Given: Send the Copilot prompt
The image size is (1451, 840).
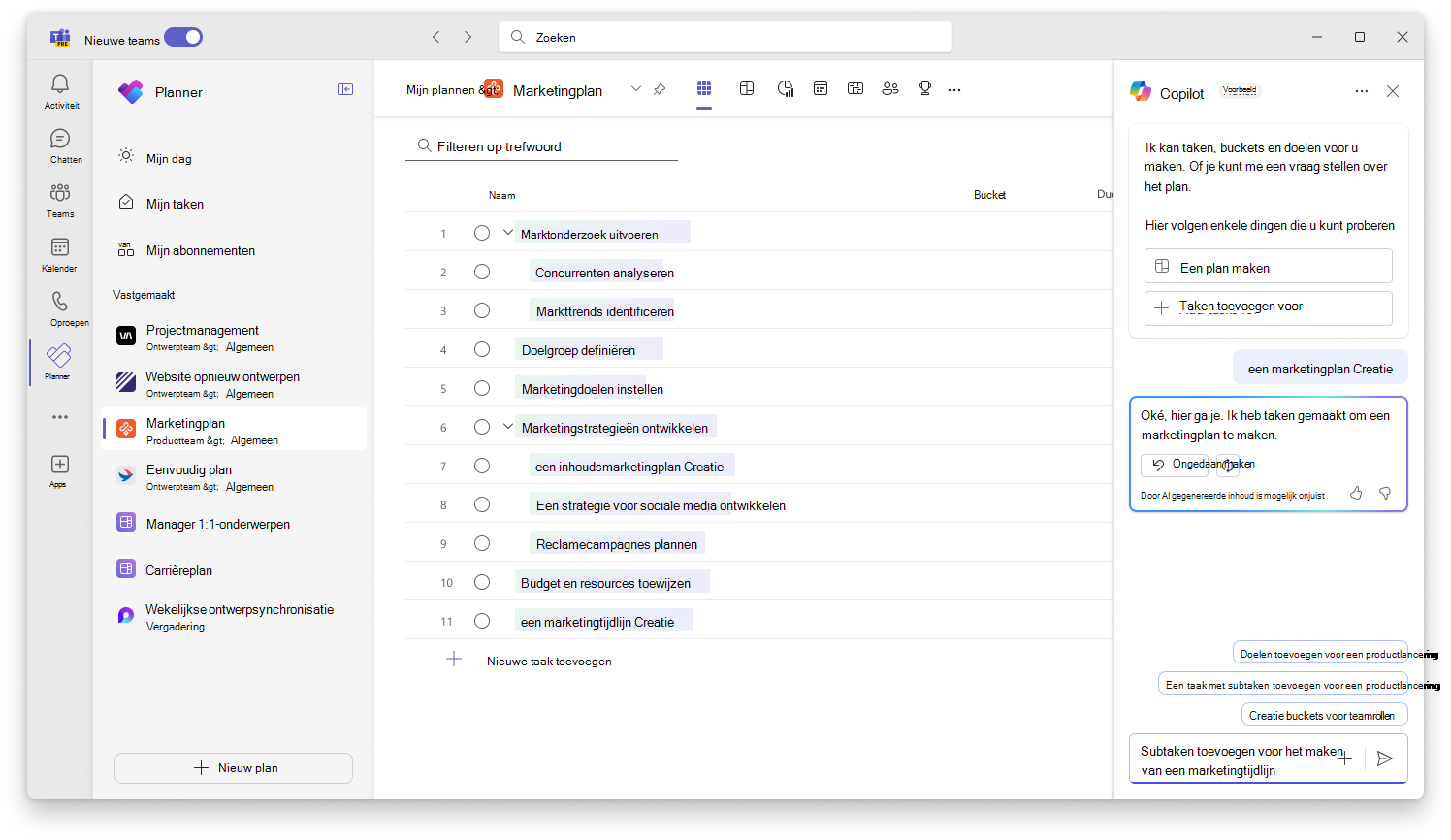Looking at the screenshot, I should pyautogui.click(x=1385, y=759).
